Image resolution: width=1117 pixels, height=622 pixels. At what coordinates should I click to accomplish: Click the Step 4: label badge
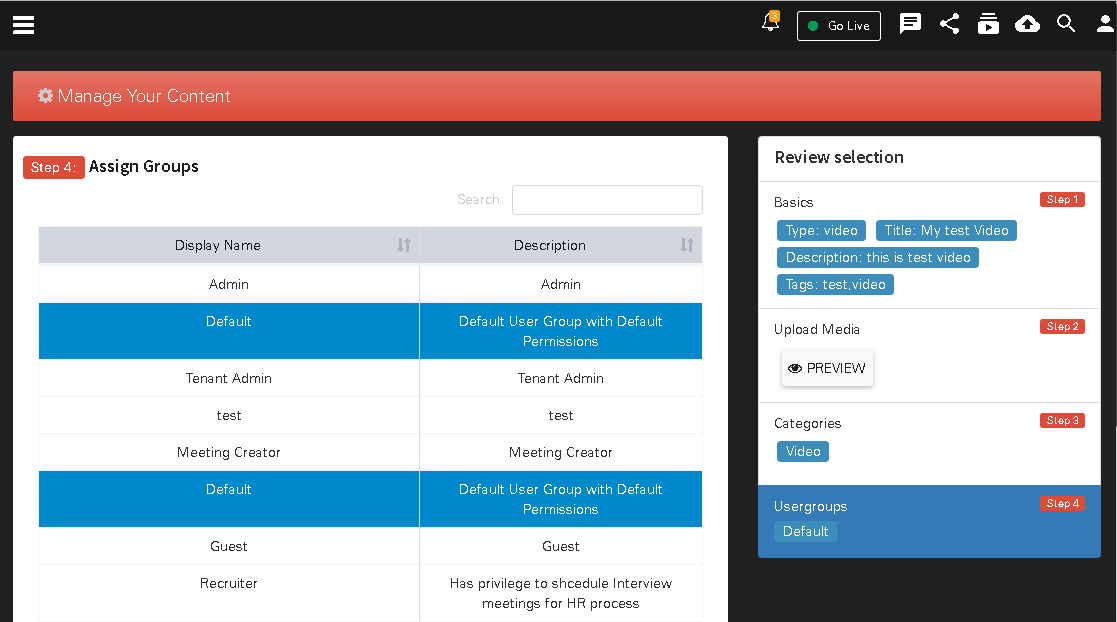53,167
